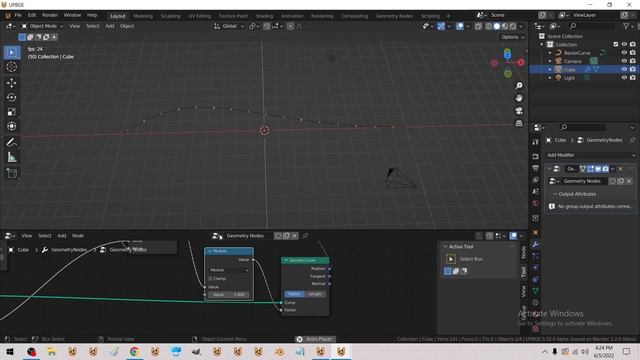Open the Render menu
The height and width of the screenshot is (360, 640).
[50, 15]
